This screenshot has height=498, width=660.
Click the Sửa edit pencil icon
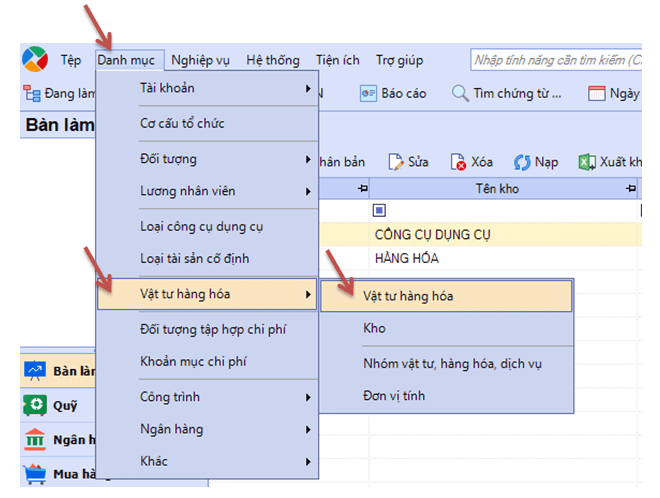coord(395,162)
